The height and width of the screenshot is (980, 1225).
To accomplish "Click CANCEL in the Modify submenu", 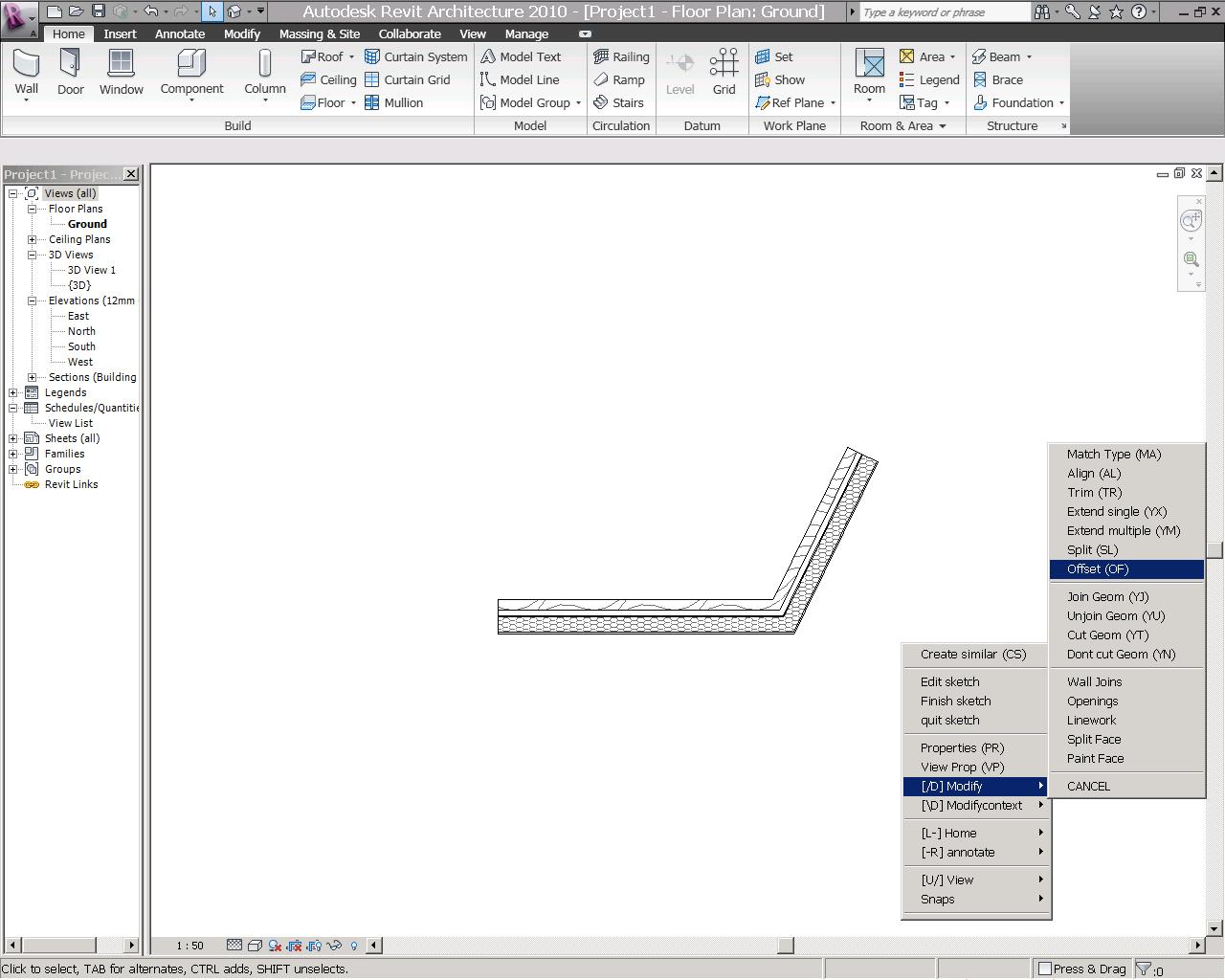I will click(1088, 786).
